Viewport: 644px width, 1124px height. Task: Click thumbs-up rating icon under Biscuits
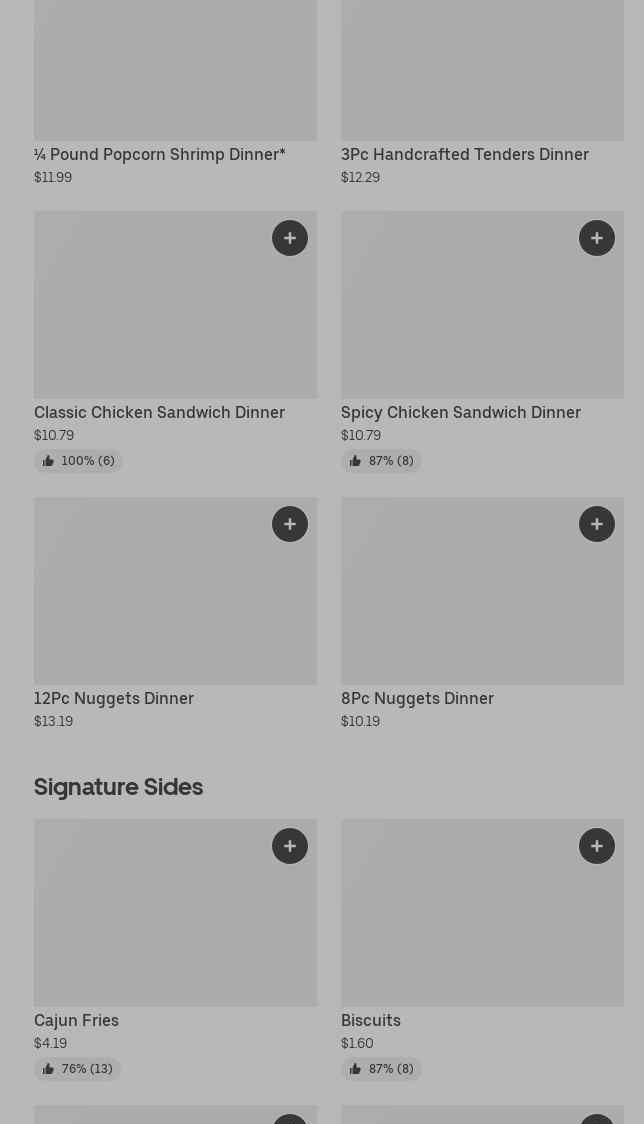click(355, 1069)
